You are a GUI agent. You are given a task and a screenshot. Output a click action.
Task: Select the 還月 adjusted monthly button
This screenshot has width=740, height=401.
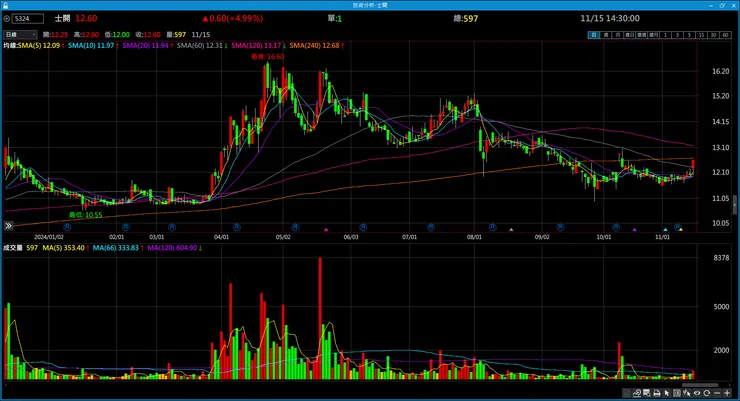pyautogui.click(x=653, y=35)
